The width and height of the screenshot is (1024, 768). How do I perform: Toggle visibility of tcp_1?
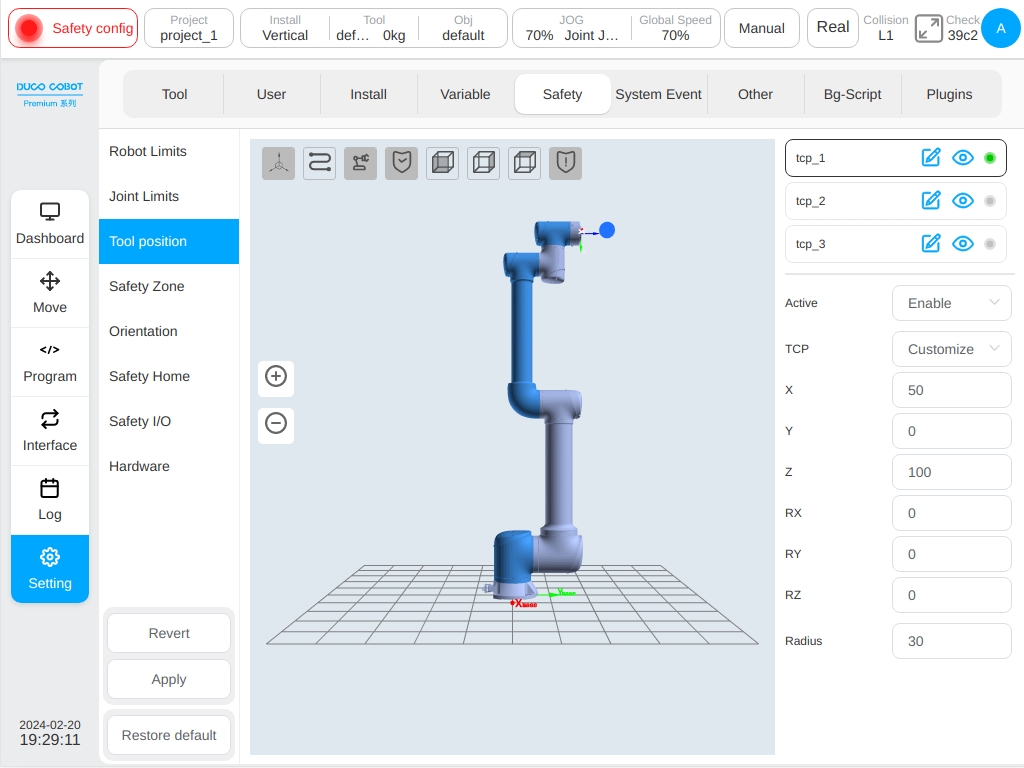pyautogui.click(x=963, y=157)
